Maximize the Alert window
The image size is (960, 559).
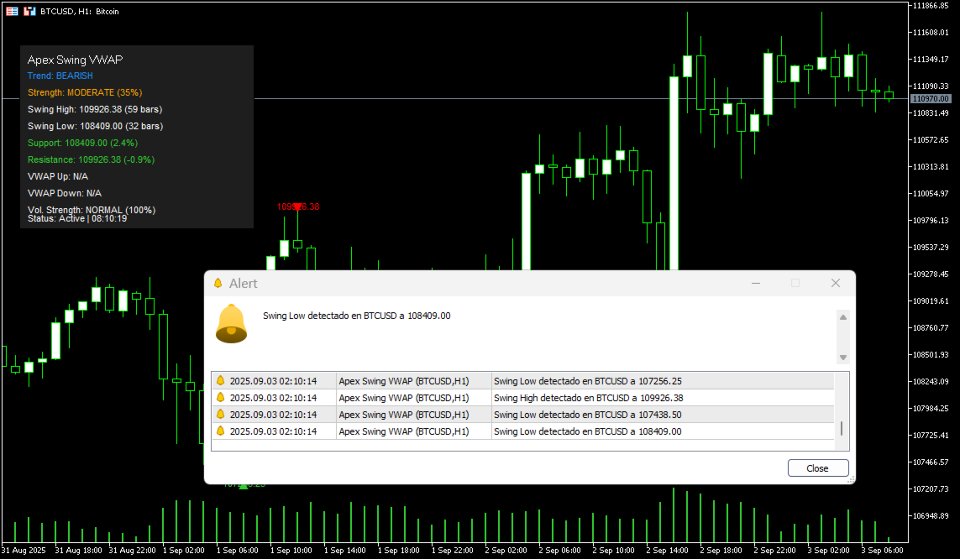pos(795,283)
